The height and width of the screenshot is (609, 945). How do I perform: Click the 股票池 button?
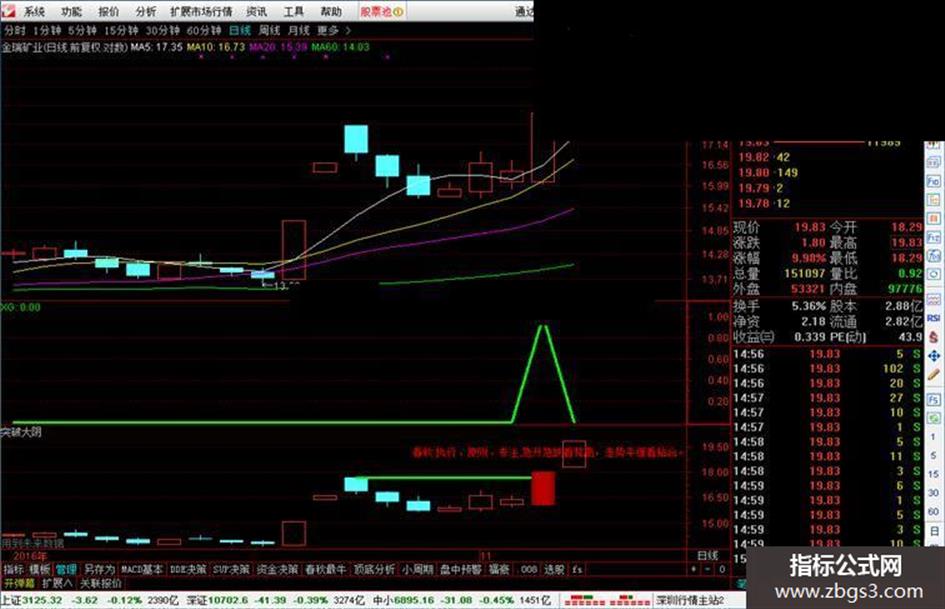pyautogui.click(x=382, y=11)
